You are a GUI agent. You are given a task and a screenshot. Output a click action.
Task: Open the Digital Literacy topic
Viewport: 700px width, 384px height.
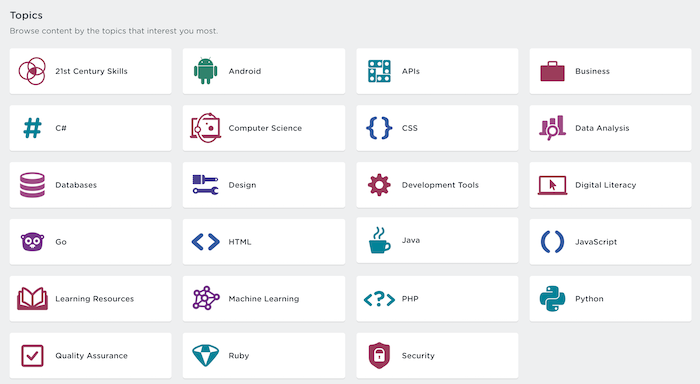[610, 185]
